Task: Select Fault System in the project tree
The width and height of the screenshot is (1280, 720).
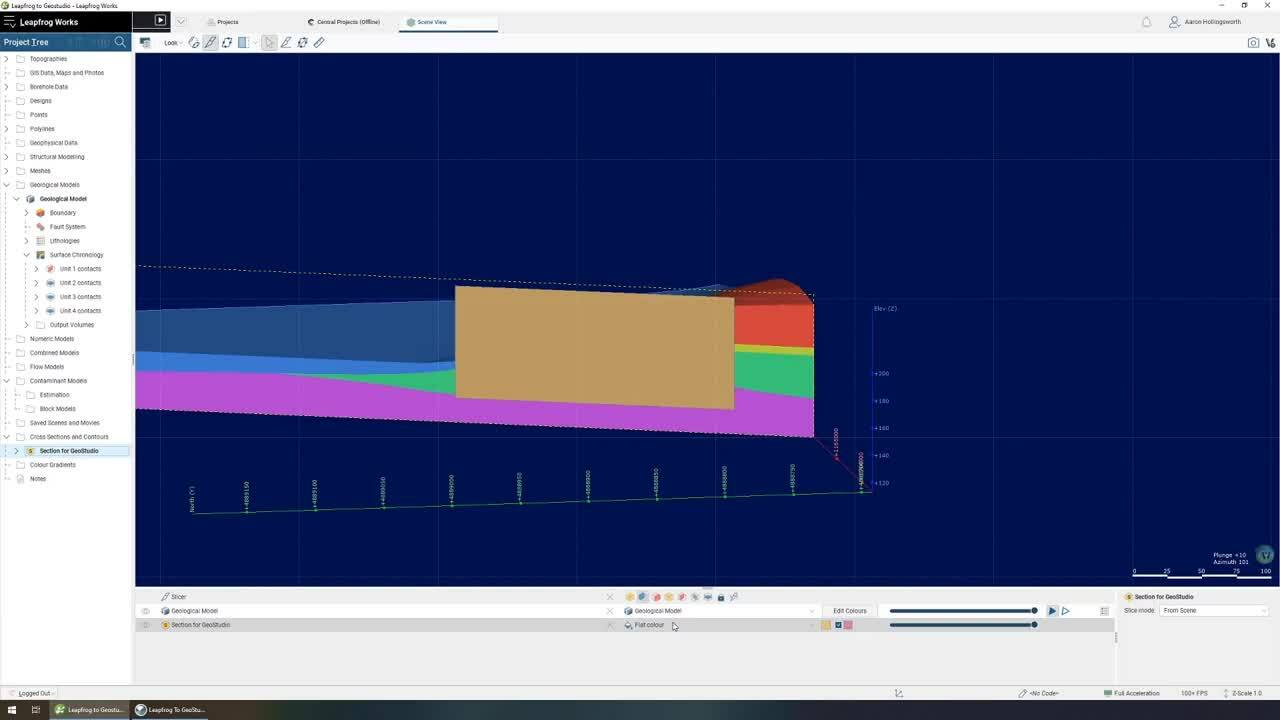Action: pyautogui.click(x=67, y=227)
